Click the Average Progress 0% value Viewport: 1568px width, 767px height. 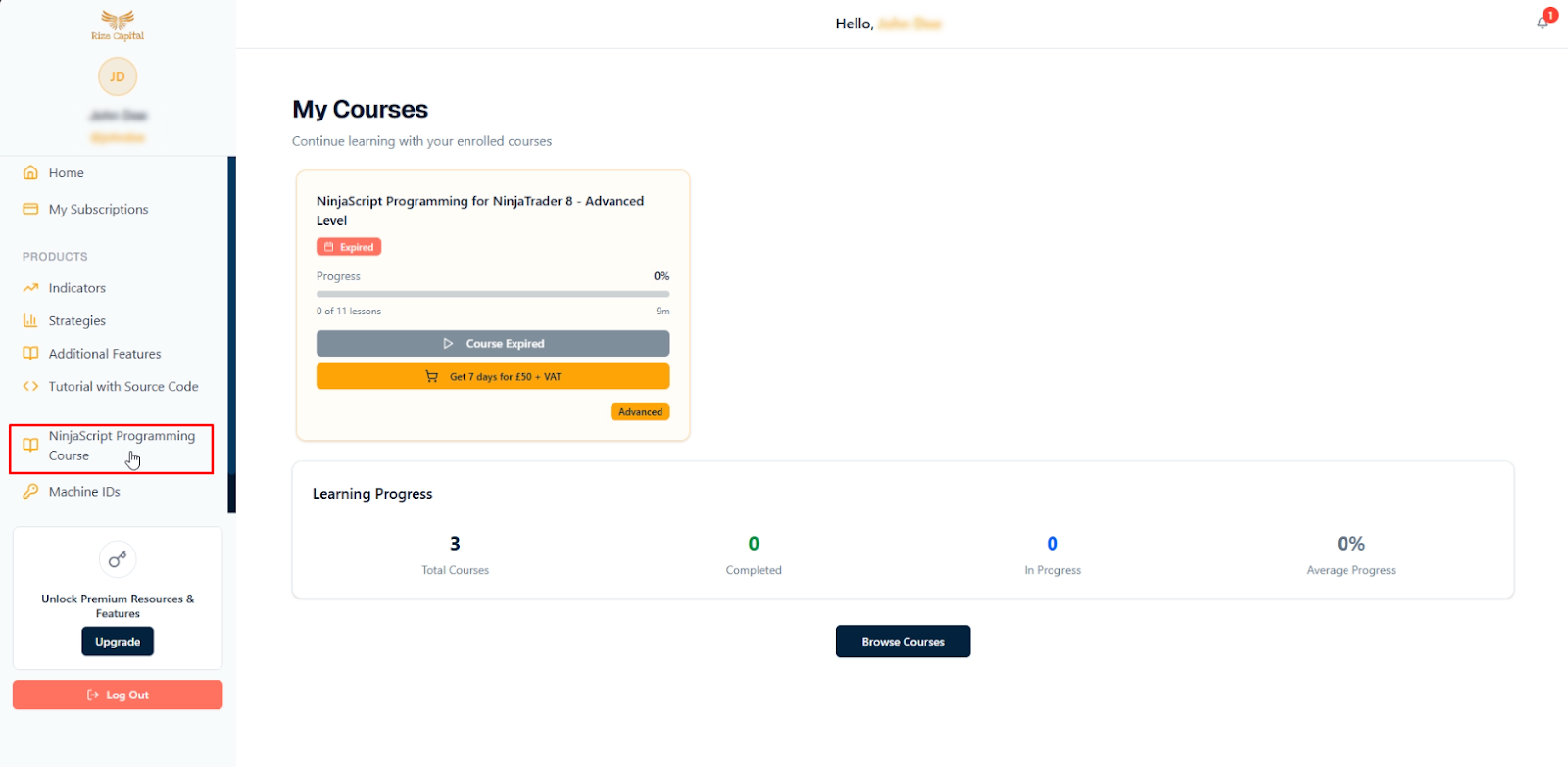tap(1350, 544)
